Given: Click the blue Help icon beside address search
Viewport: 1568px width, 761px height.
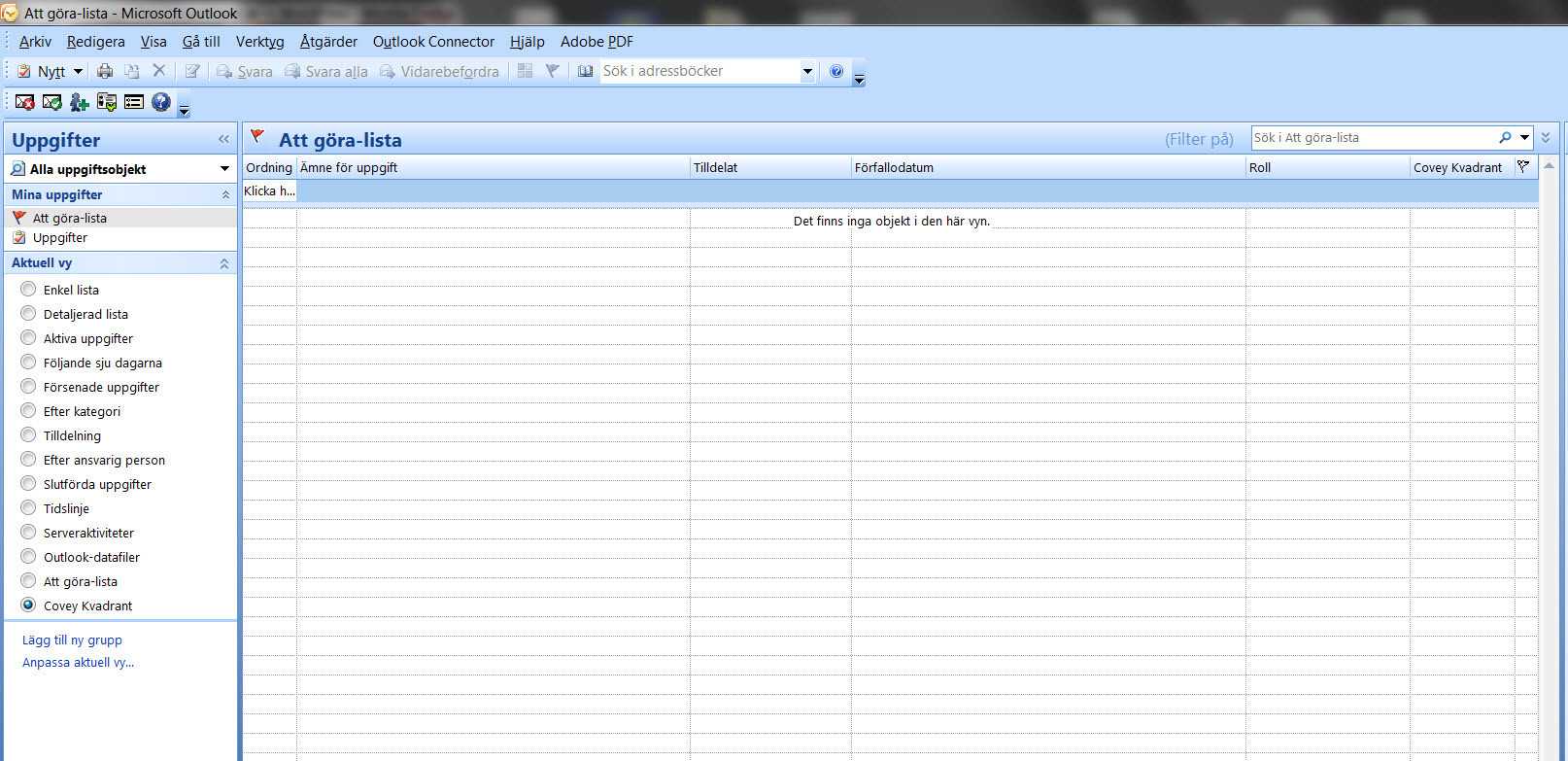Looking at the screenshot, I should click(836, 71).
